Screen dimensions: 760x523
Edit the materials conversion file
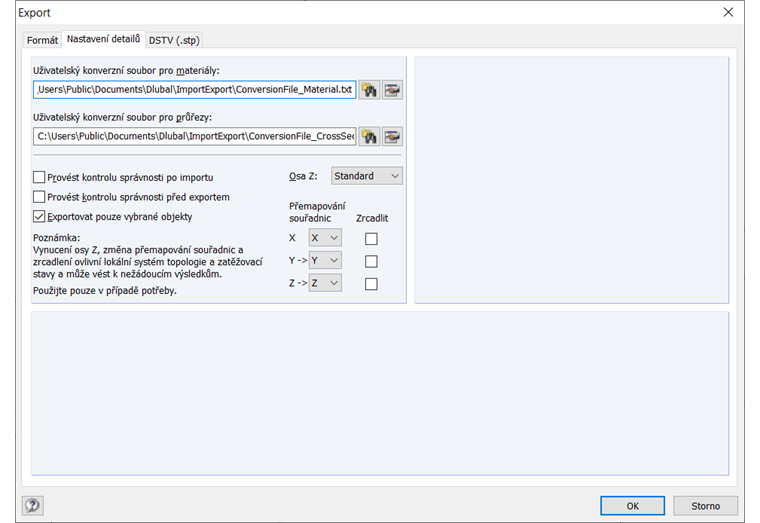tap(392, 90)
